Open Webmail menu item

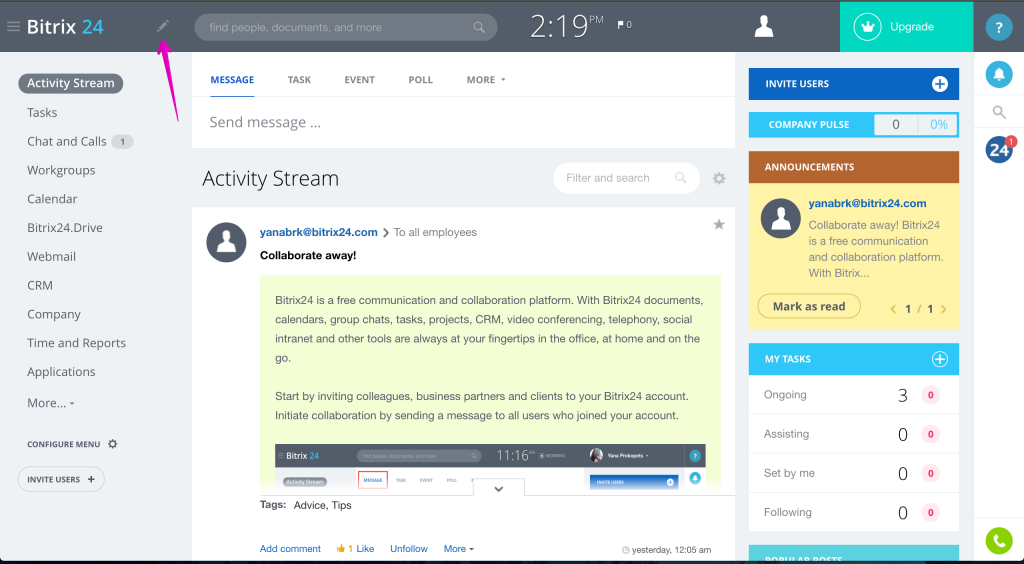[x=51, y=257]
